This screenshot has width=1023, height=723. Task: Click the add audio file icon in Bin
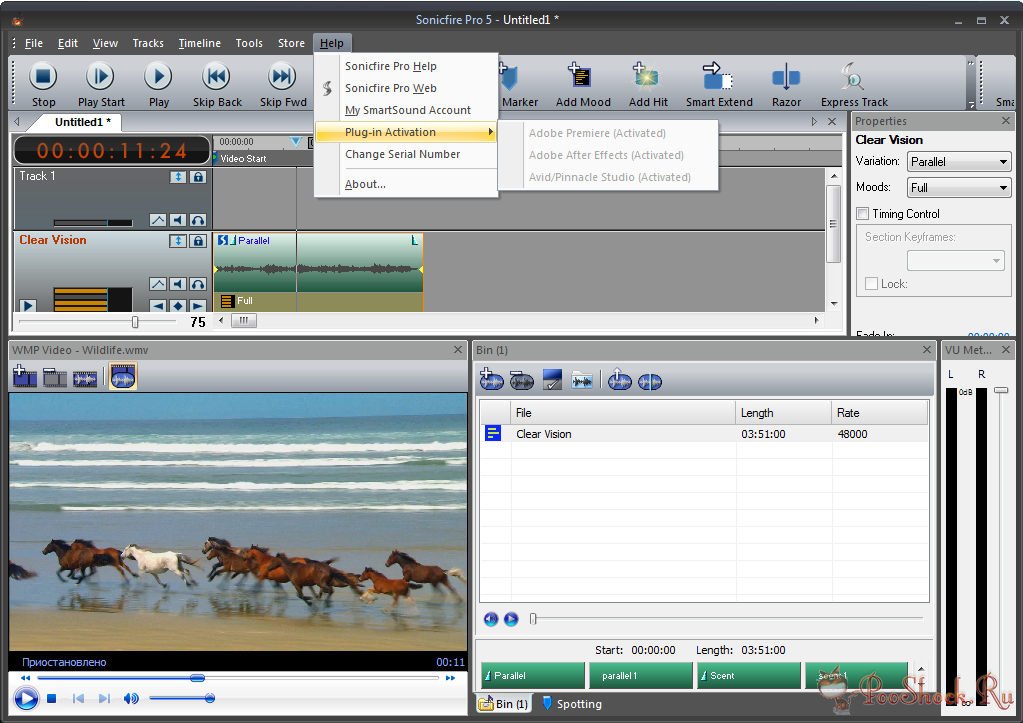491,379
